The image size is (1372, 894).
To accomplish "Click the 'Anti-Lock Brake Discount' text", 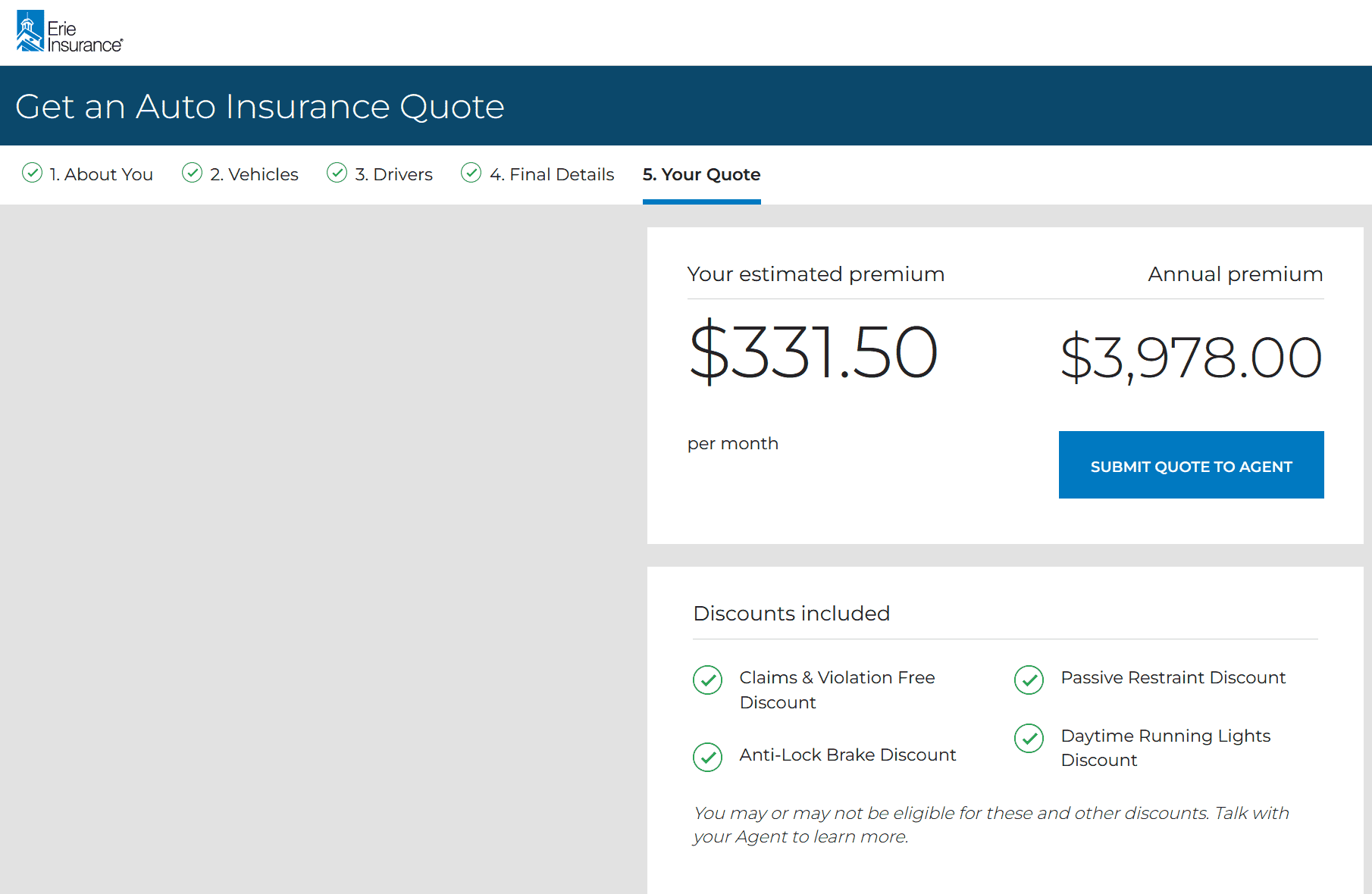I will click(848, 755).
